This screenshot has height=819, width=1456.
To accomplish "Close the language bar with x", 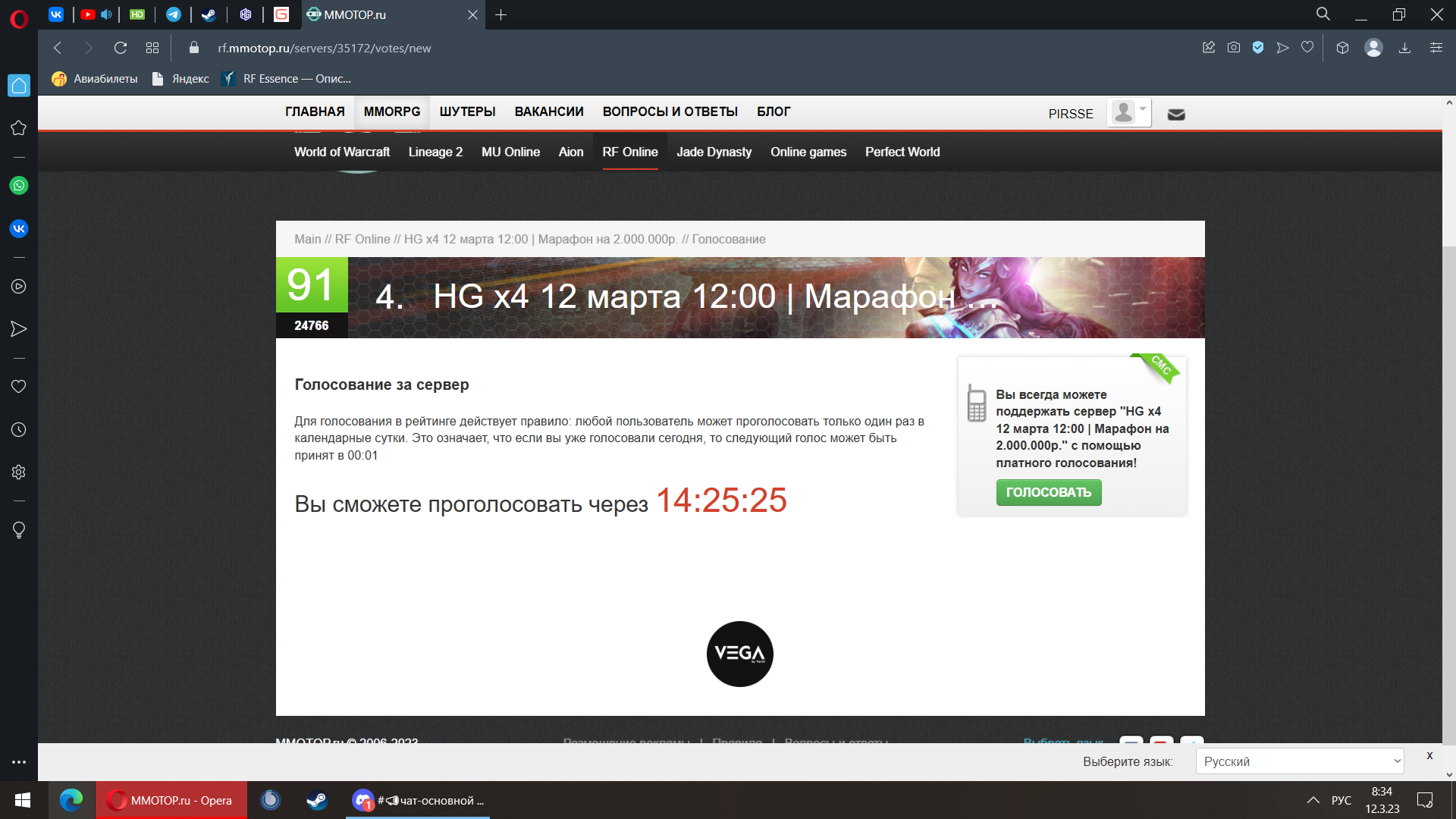I will [x=1429, y=755].
